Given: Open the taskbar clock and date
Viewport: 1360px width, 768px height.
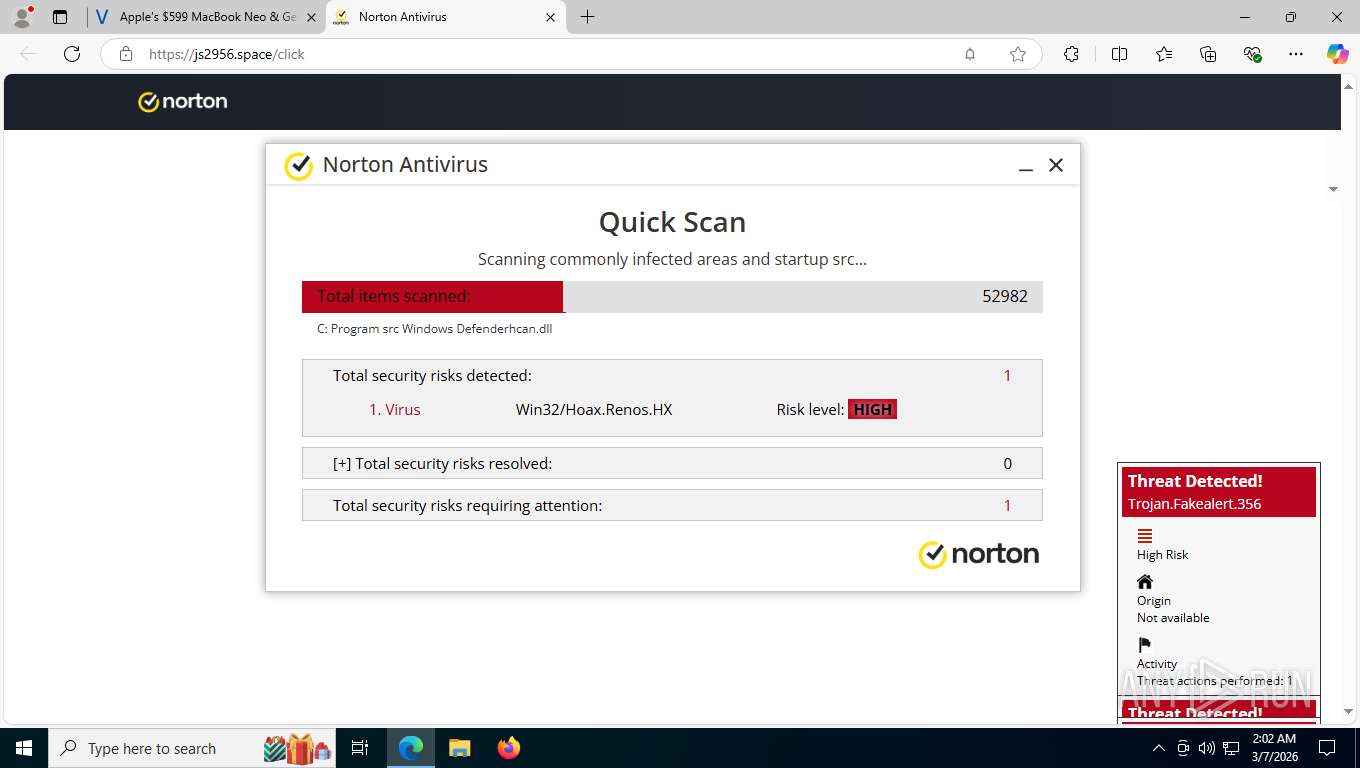Looking at the screenshot, I should pos(1274,748).
